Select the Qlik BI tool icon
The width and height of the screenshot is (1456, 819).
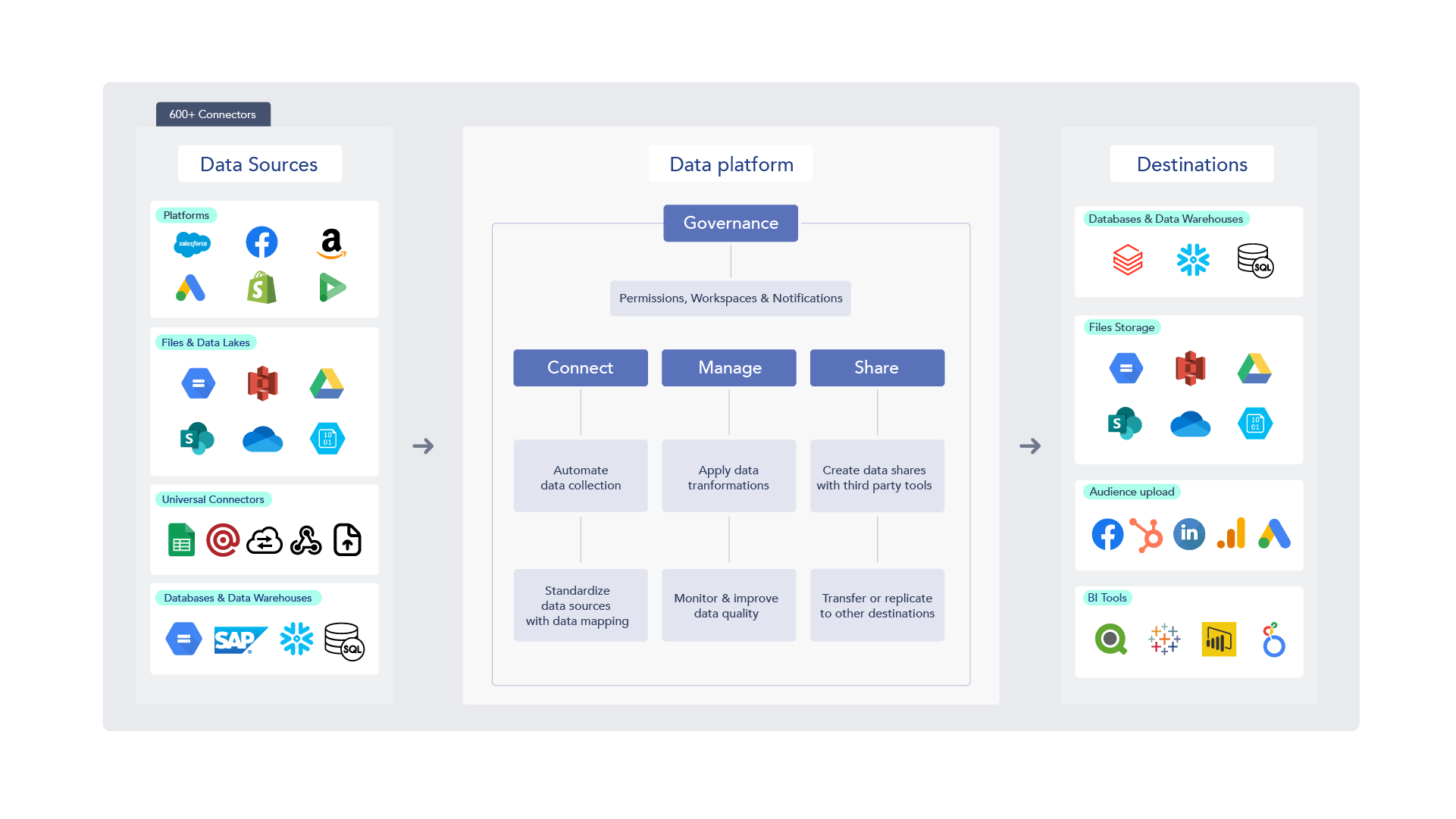(x=1111, y=639)
